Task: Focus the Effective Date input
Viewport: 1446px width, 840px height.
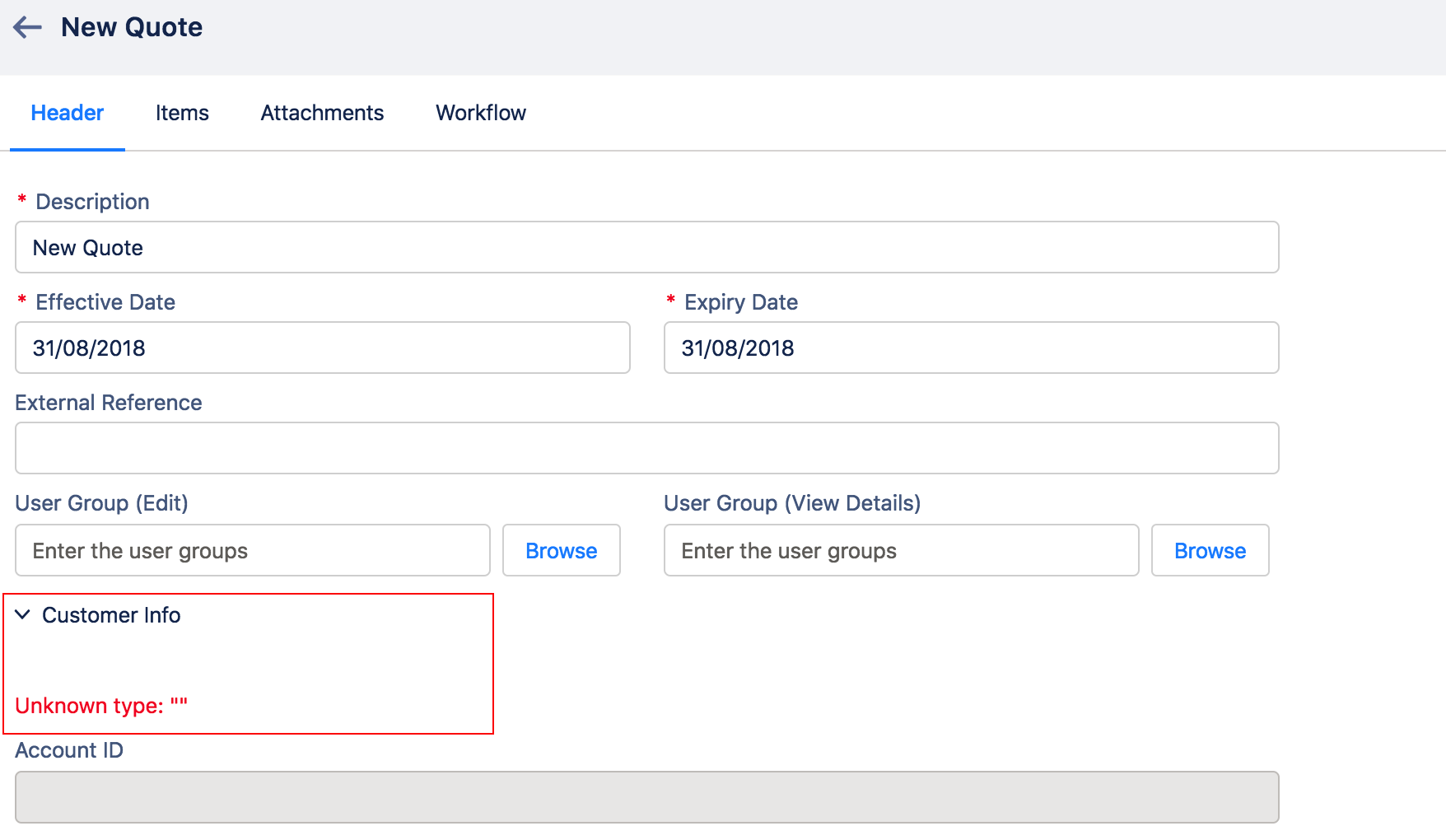Action: pyautogui.click(x=322, y=348)
